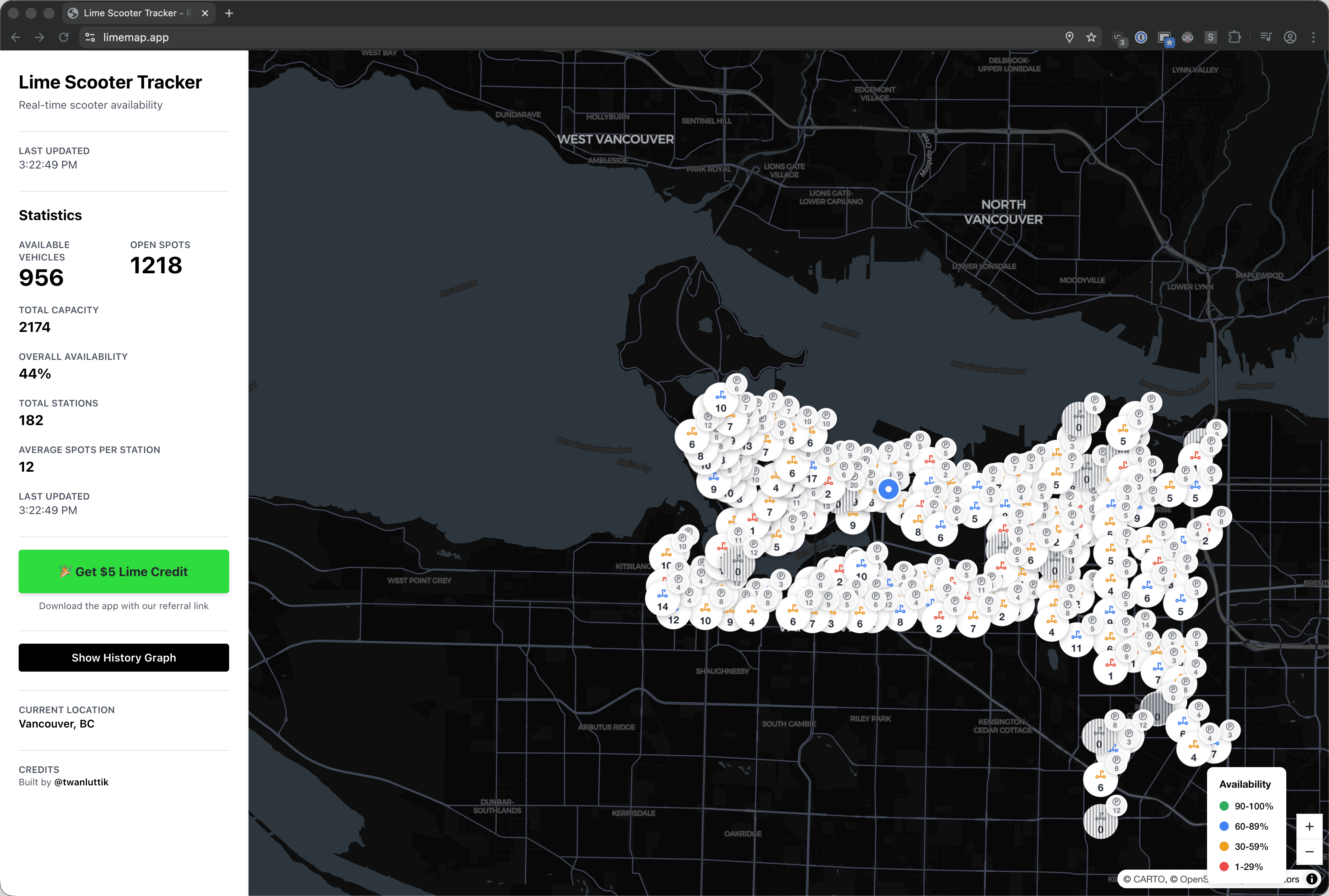1329x896 pixels.
Task: Click Get $5 Lime Credit
Action: click(x=124, y=571)
